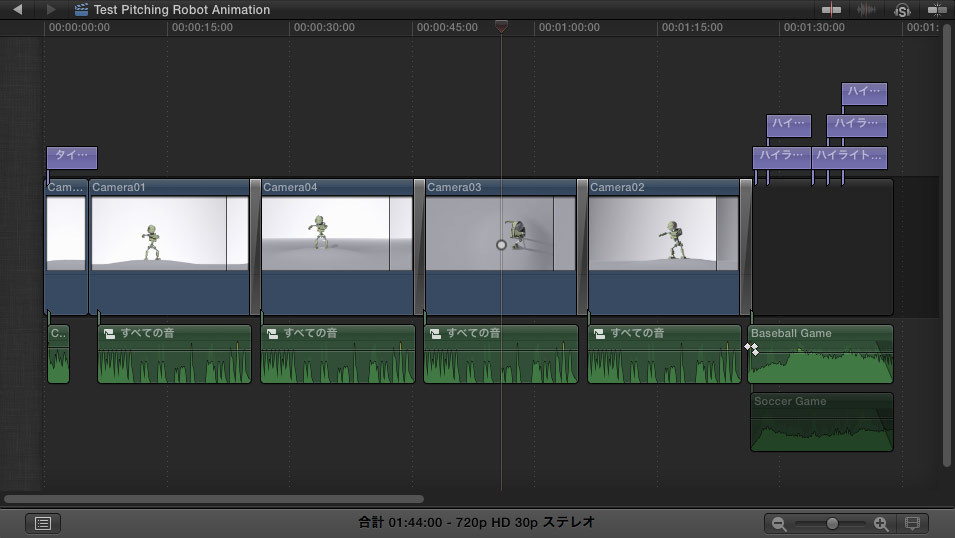955x538 pixels.
Task: Select transition between Camera03 and Camera02
Action: pos(582,247)
